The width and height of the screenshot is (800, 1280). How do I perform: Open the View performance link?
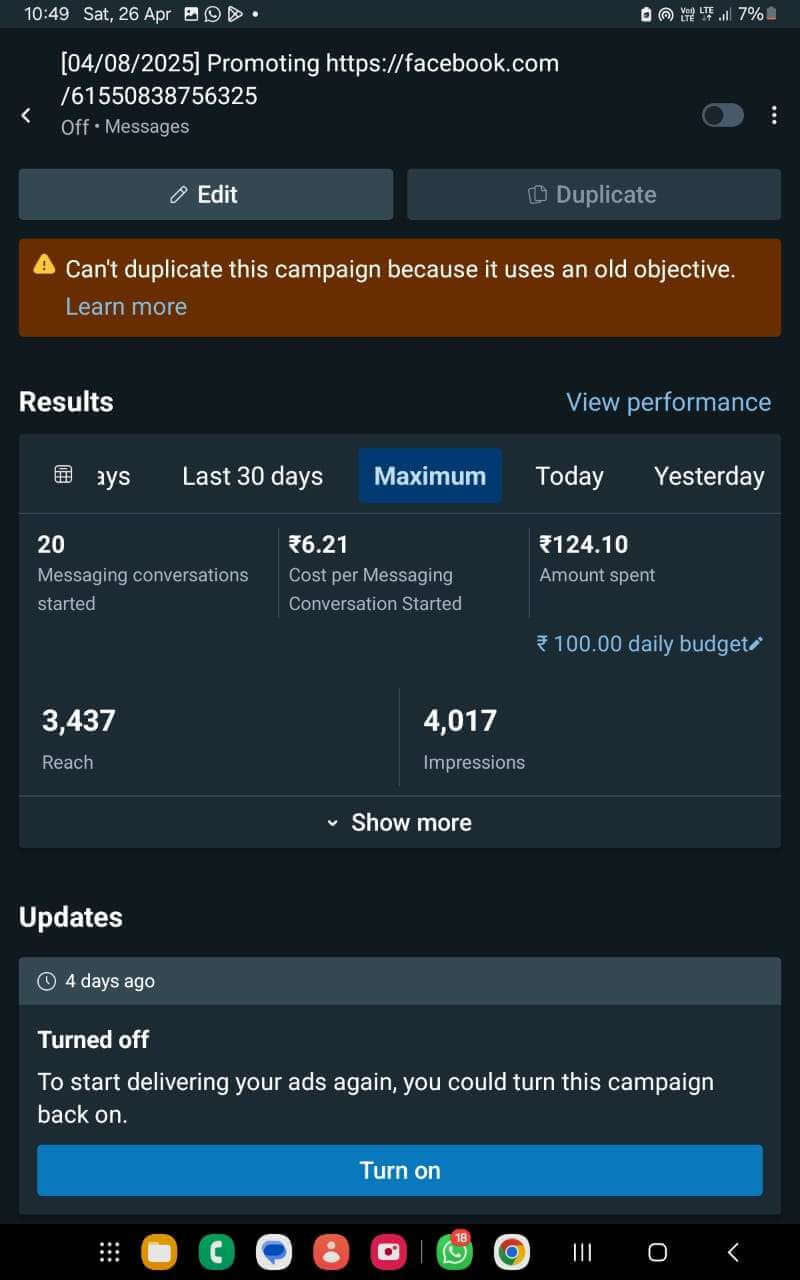pyautogui.click(x=668, y=402)
